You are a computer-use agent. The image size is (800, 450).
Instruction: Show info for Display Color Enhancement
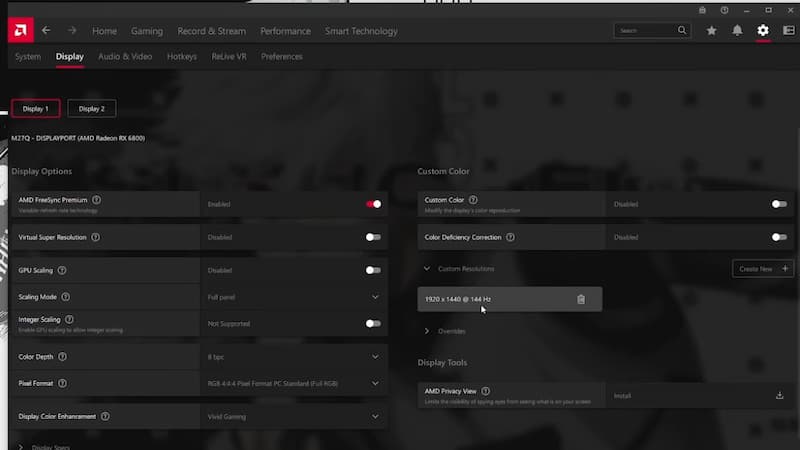[x=105, y=416]
